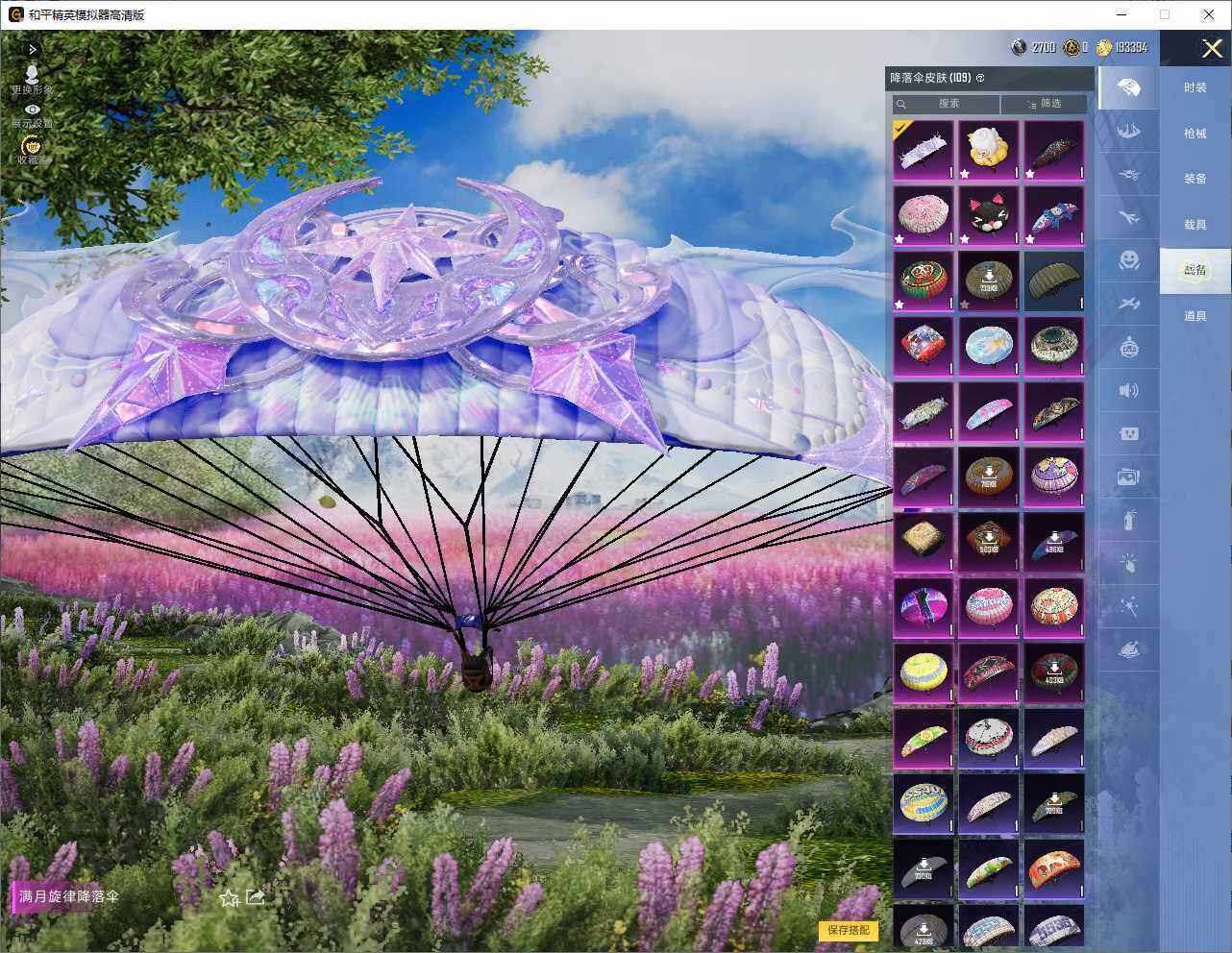Viewport: 1232px width, 953px height.
Task: Toggle the 展示设置 eye display setting
Action: [32, 115]
